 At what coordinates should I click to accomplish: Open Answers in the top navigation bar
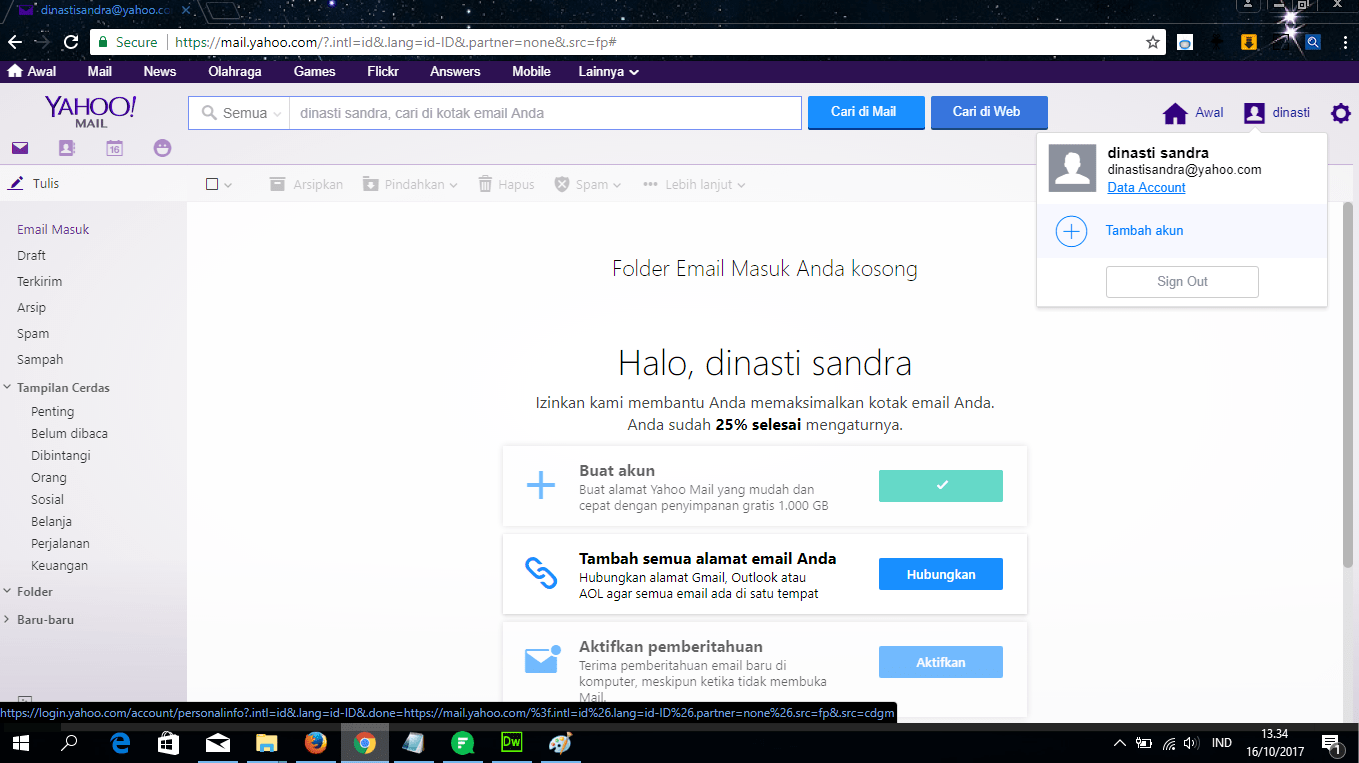(455, 72)
